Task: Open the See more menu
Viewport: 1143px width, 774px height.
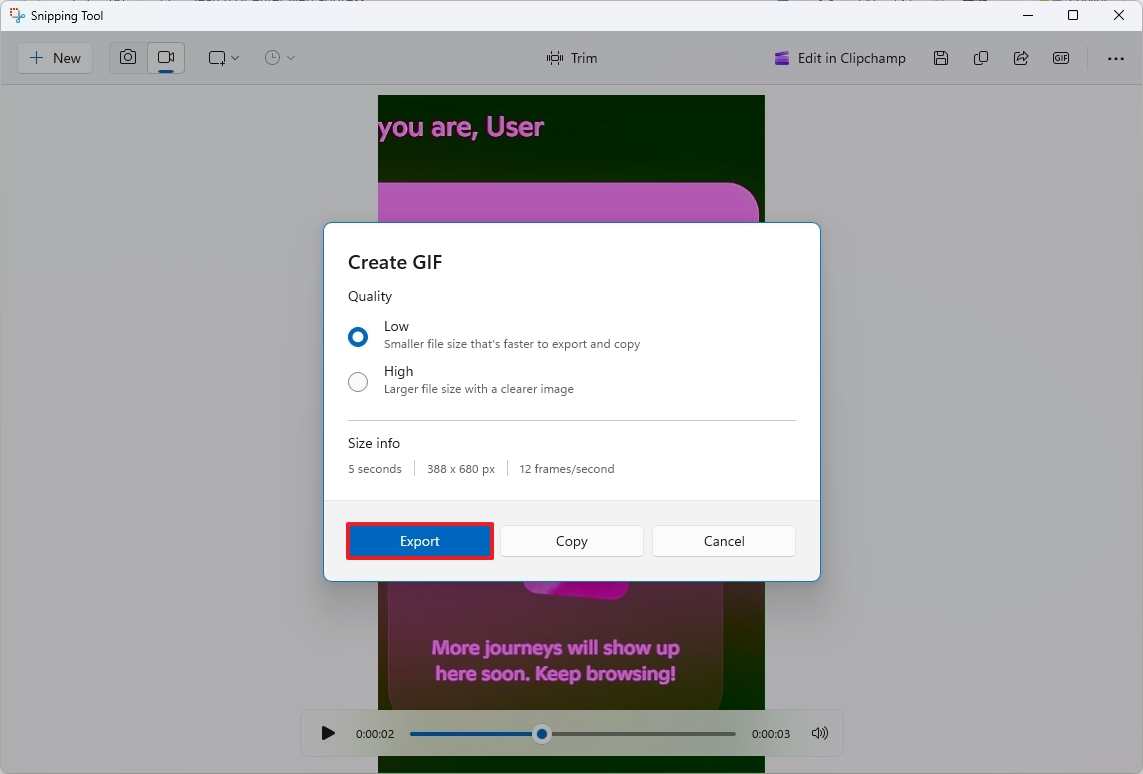Action: 1115,57
